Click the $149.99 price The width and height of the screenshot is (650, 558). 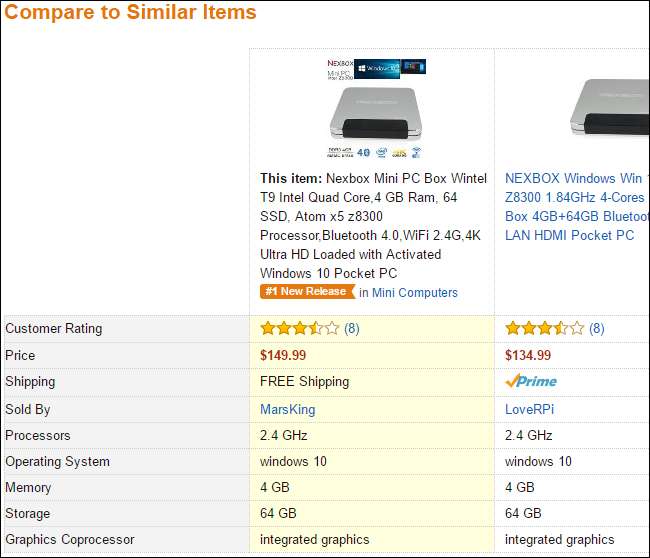[283, 355]
